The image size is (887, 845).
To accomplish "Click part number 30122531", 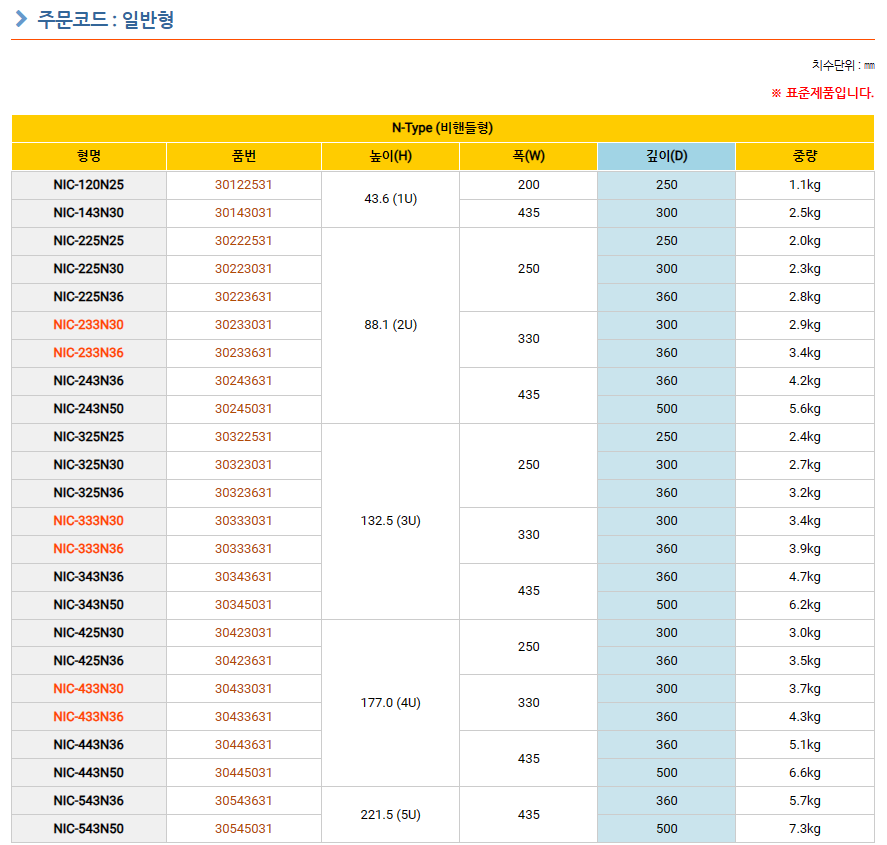I will pyautogui.click(x=243, y=185).
